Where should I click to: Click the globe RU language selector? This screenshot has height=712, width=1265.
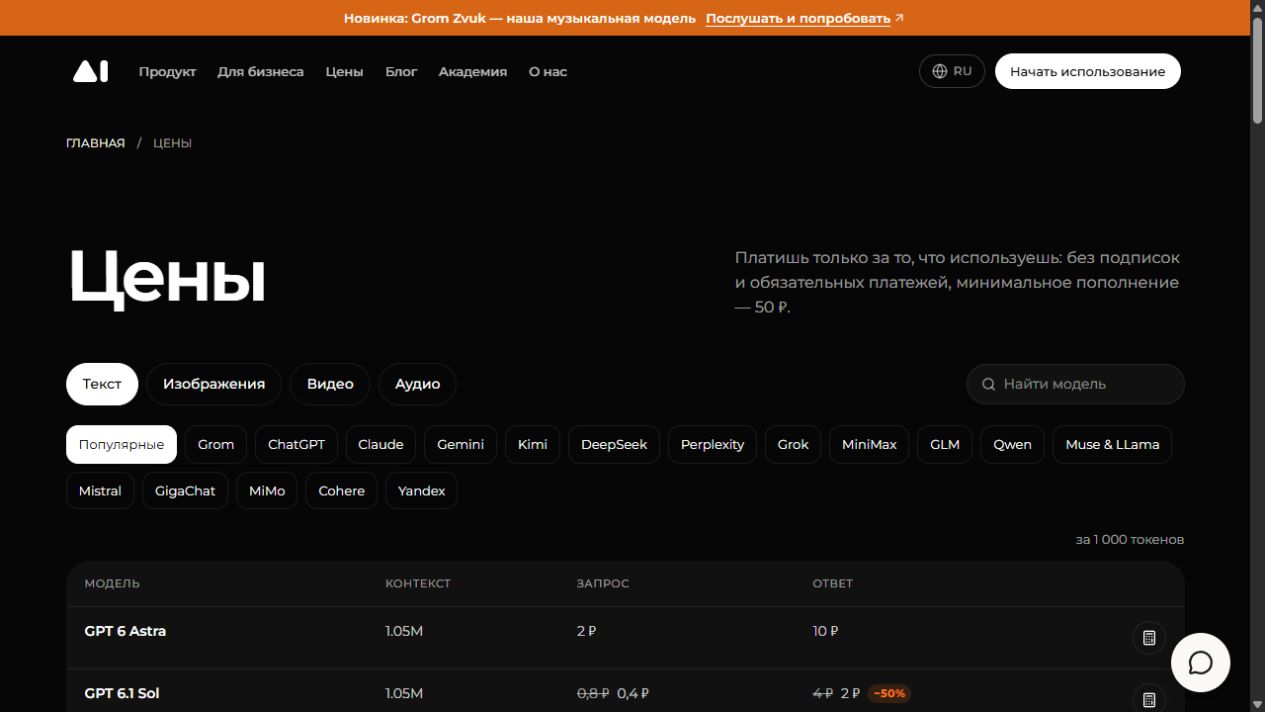952,71
